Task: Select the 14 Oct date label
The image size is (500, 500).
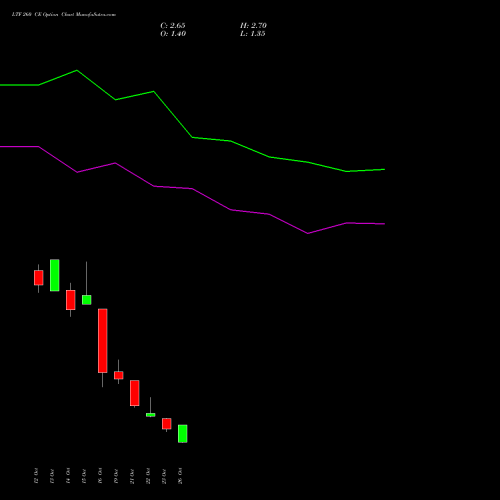Action: [68, 476]
